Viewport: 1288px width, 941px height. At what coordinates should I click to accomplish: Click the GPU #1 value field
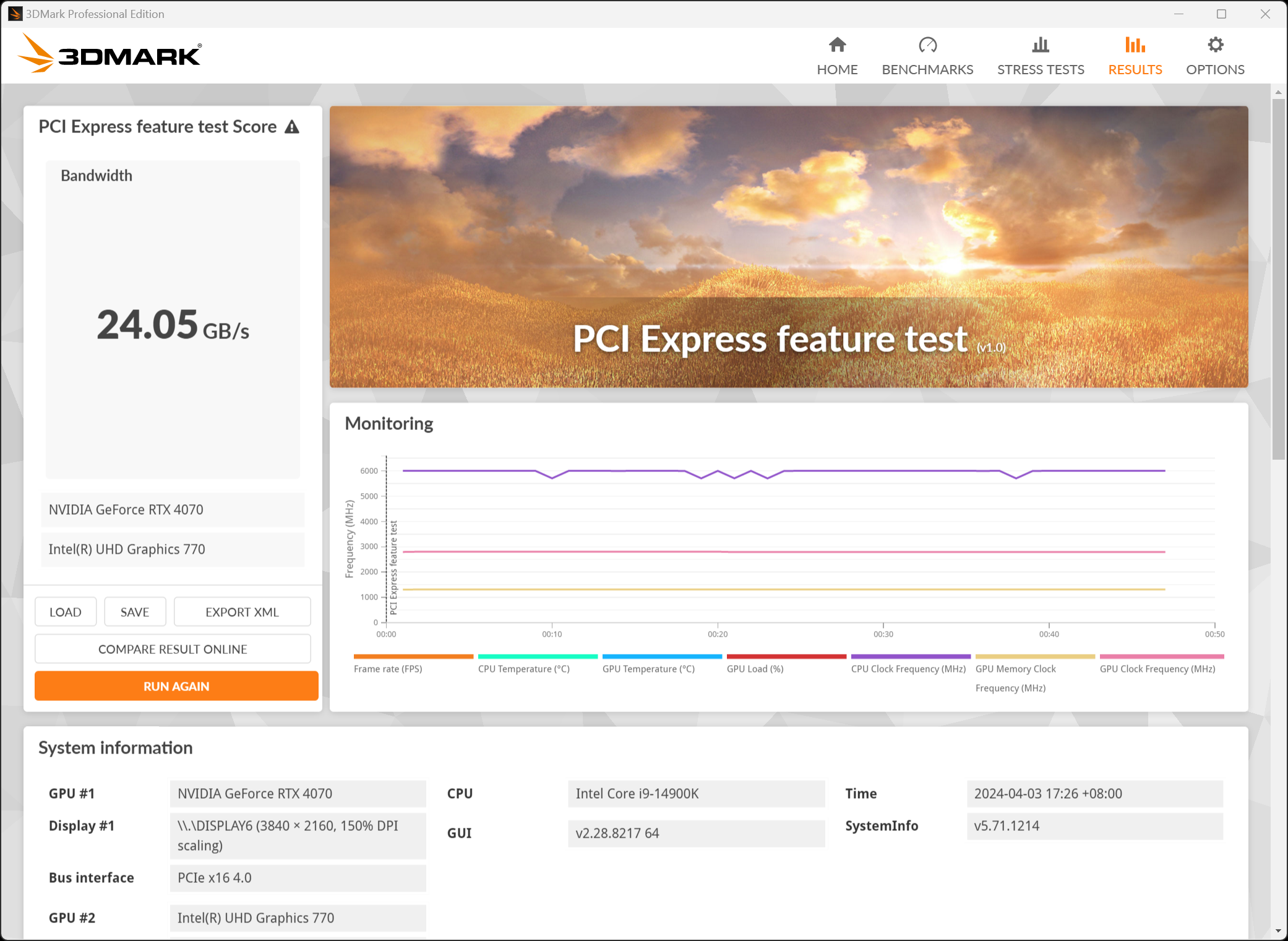[x=298, y=794]
